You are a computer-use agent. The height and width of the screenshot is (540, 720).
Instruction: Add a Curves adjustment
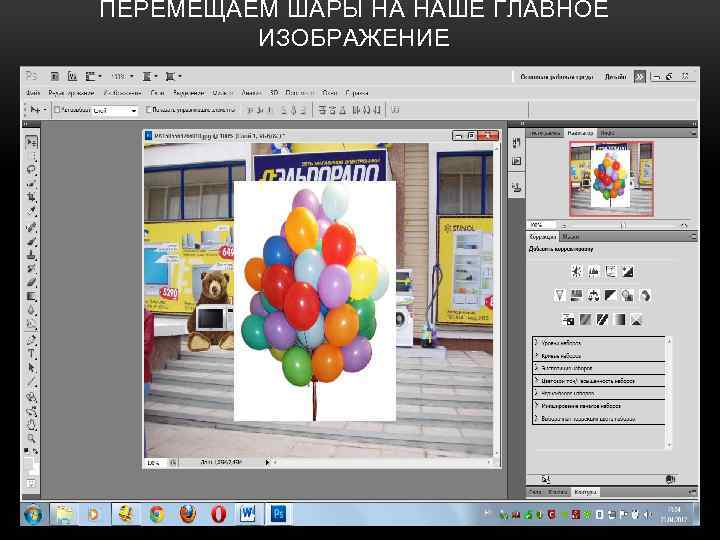tap(610, 272)
